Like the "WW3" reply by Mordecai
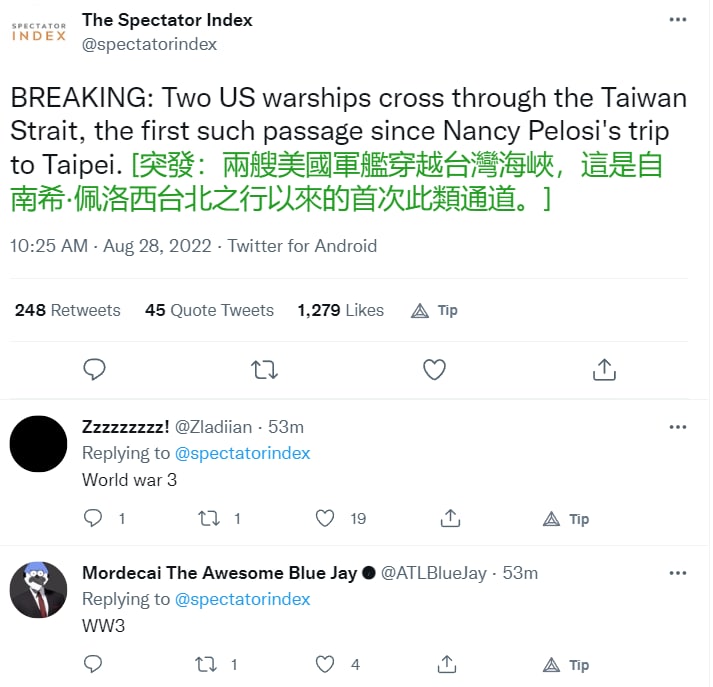The image size is (713, 687). click(325, 664)
